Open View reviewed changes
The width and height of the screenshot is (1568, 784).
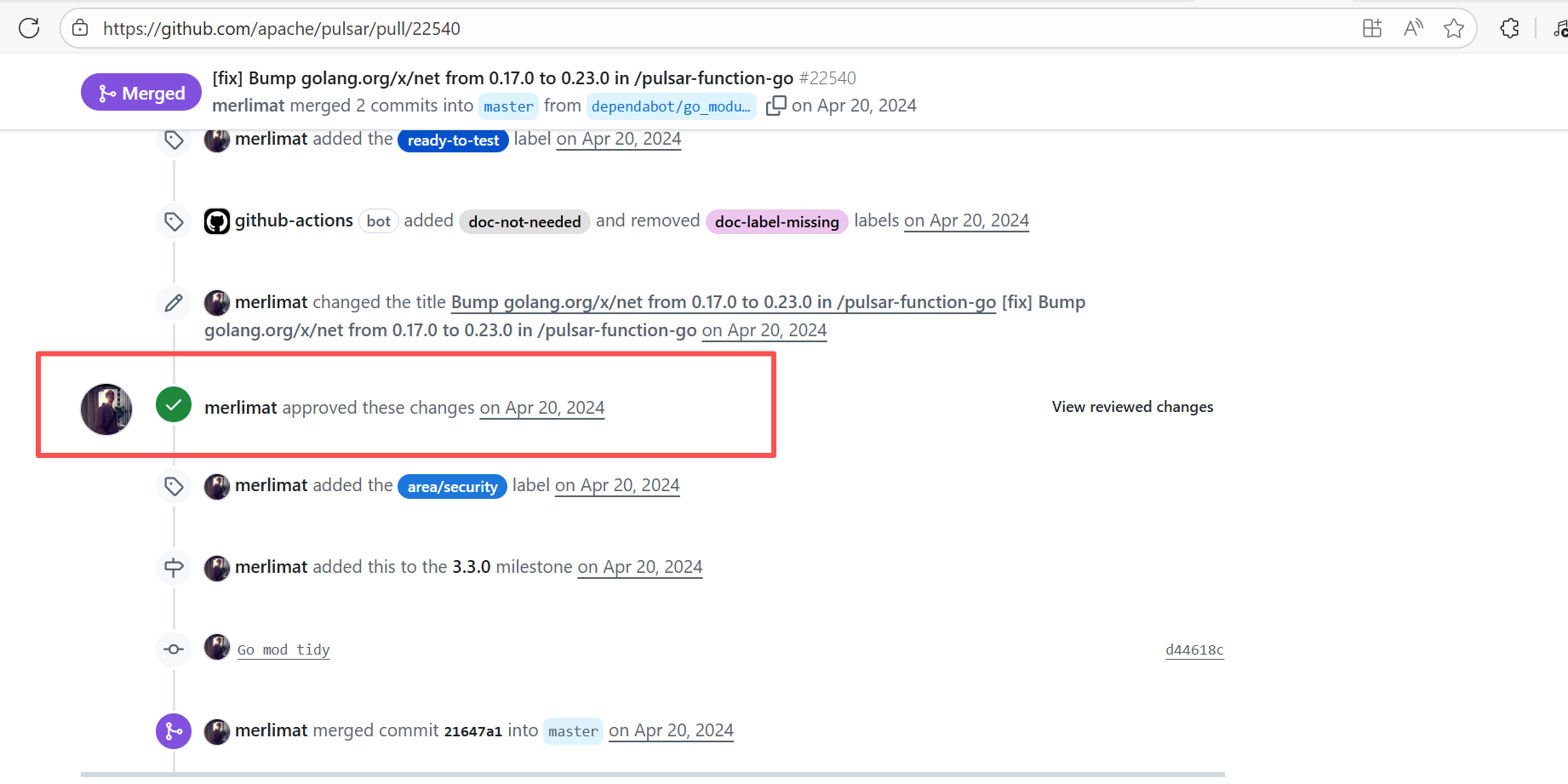(1132, 407)
